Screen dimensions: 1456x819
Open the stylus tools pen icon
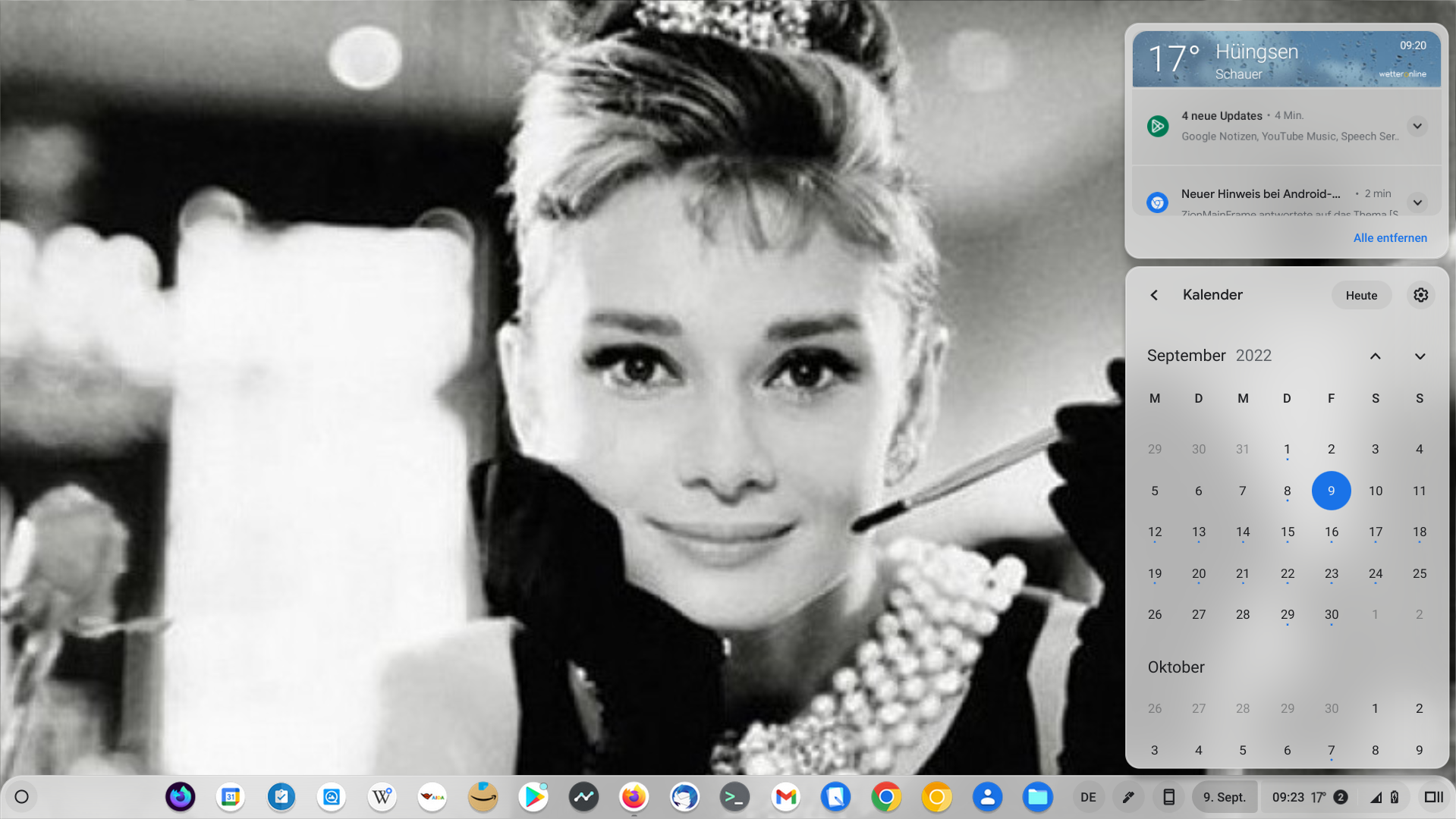click(1128, 797)
